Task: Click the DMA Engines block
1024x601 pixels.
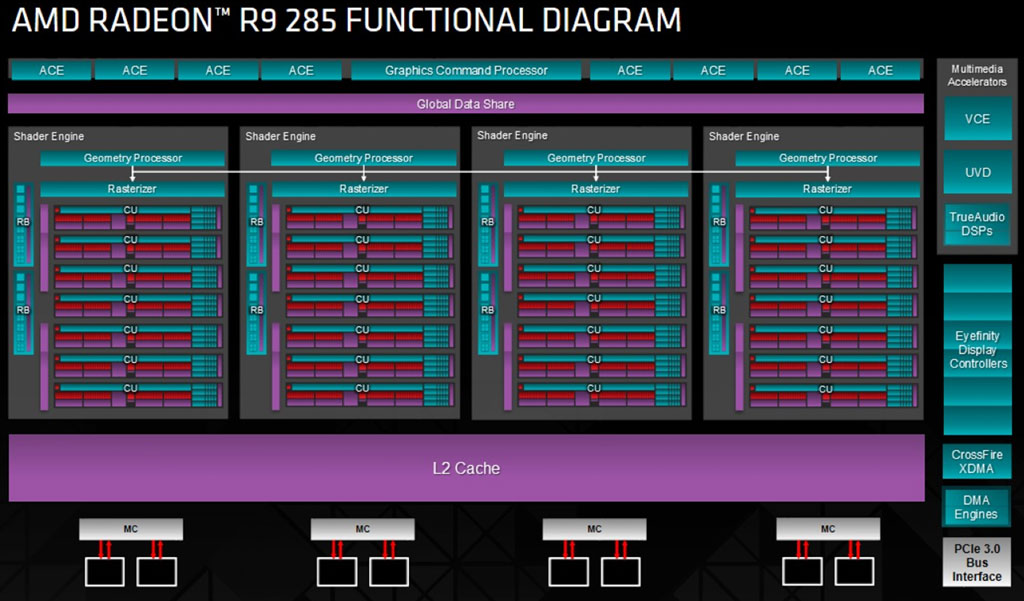Action: 976,507
